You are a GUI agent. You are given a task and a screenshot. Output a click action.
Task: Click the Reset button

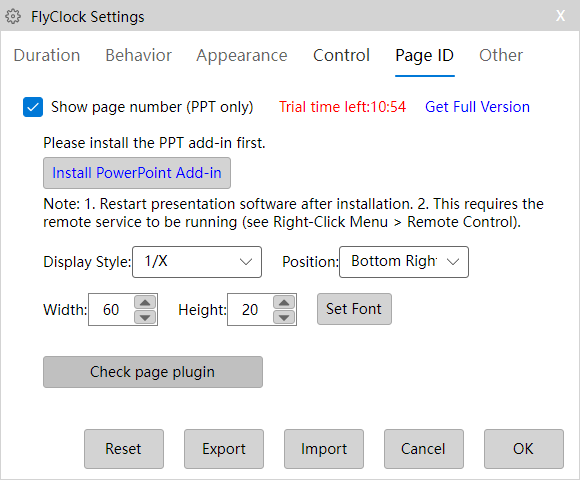click(124, 449)
